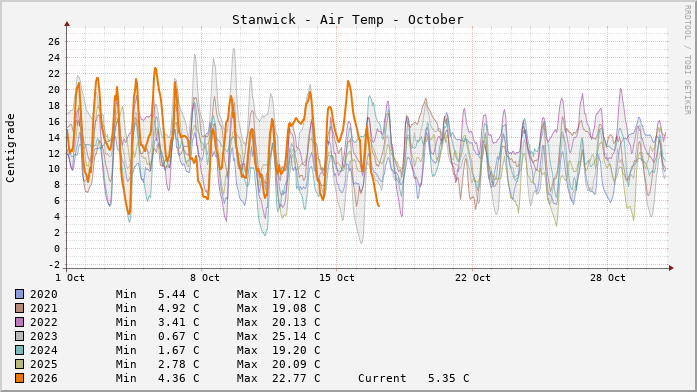
Task: Click the 2021 brown legend color swatch
Action: click(20, 308)
